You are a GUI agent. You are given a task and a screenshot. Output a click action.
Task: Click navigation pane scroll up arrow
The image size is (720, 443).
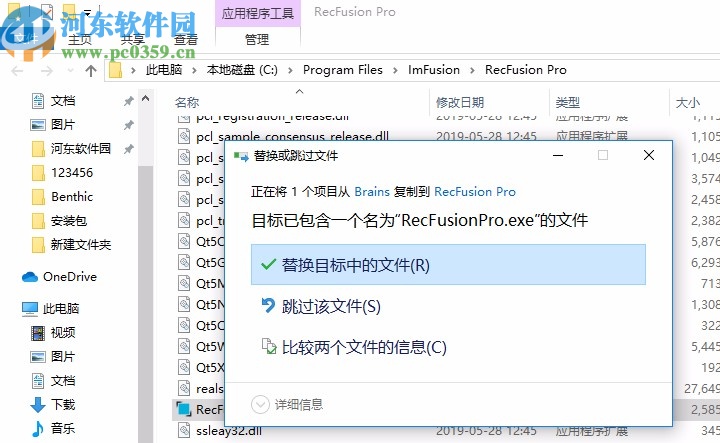click(x=146, y=98)
